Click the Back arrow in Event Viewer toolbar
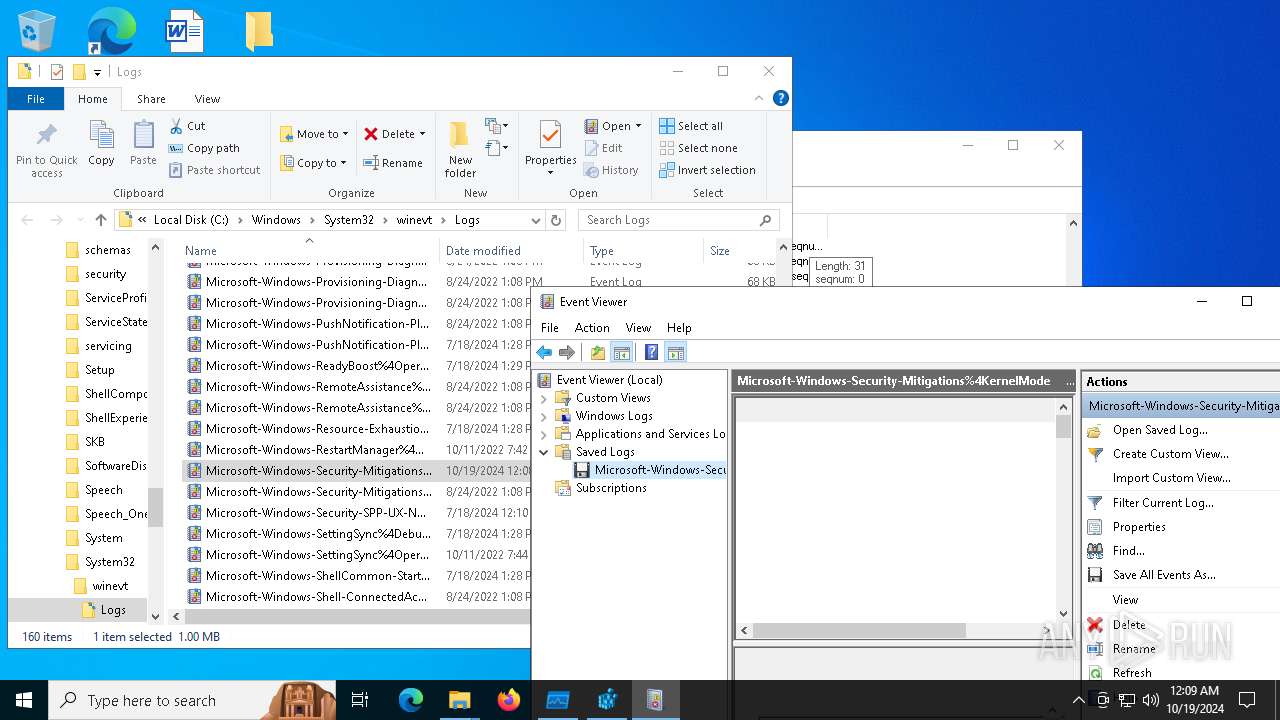Image resolution: width=1280 pixels, height=720 pixels. (x=544, y=352)
